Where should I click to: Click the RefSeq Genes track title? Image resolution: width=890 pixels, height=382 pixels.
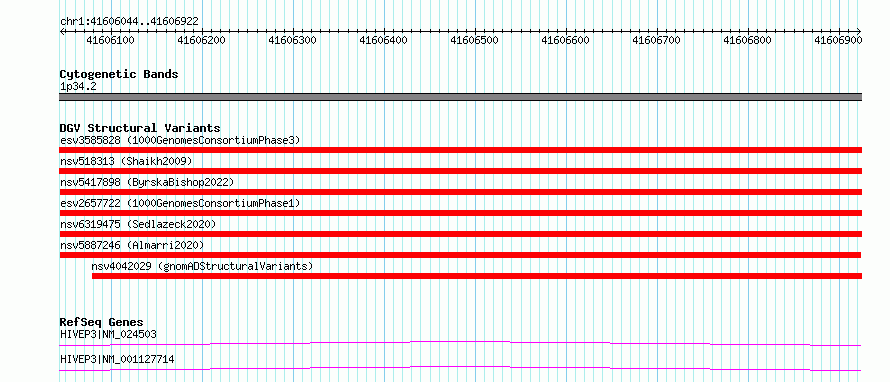pyautogui.click(x=101, y=322)
